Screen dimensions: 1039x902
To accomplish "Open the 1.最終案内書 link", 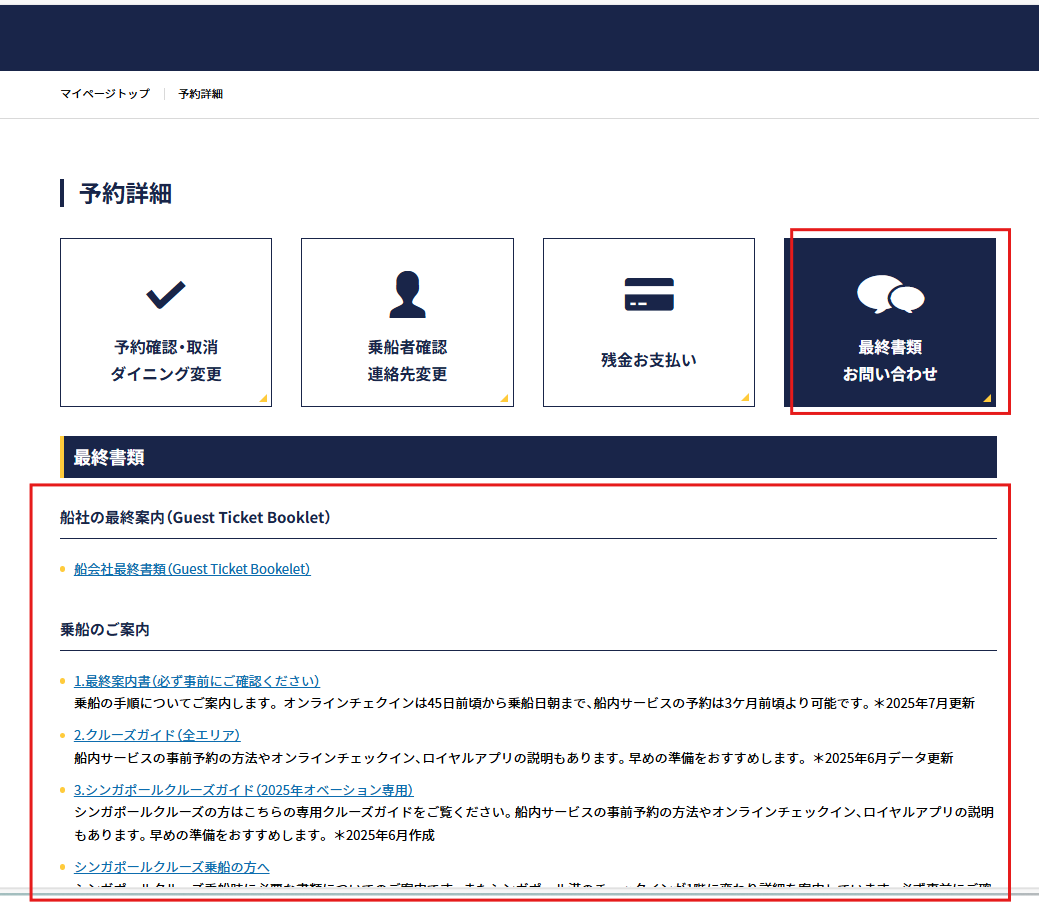I will (196, 681).
